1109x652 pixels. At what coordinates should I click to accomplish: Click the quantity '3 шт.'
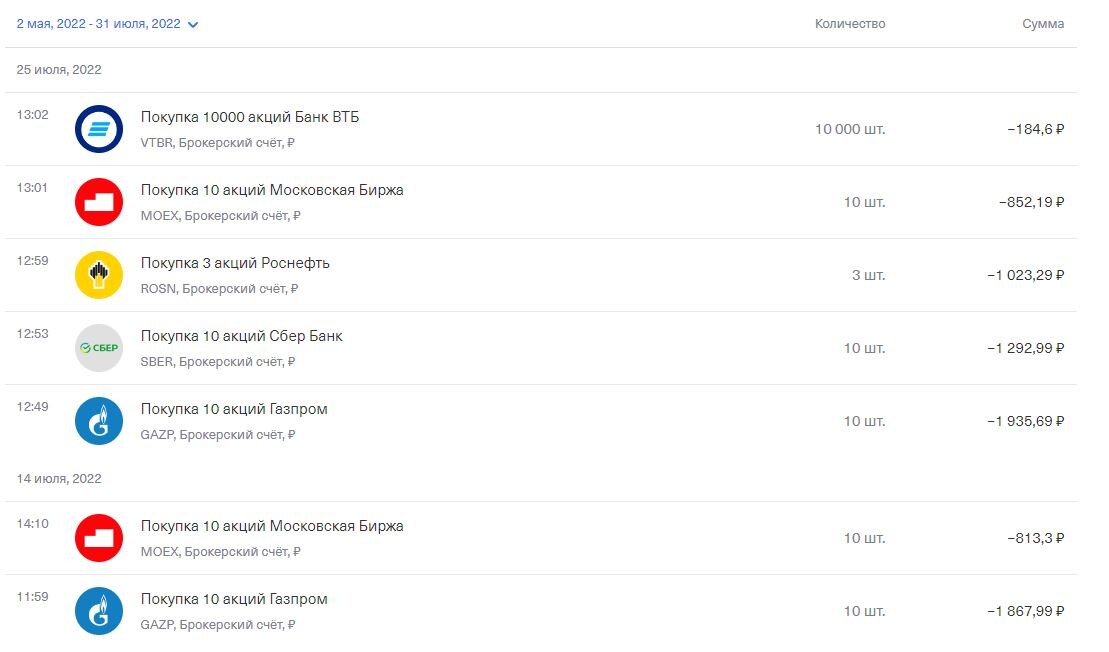pos(869,275)
